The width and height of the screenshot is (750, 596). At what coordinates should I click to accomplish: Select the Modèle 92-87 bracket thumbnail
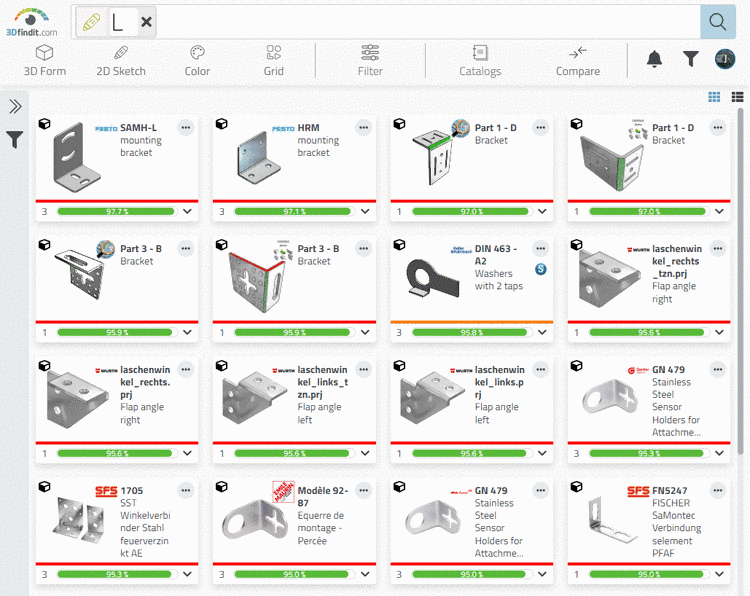pos(256,520)
